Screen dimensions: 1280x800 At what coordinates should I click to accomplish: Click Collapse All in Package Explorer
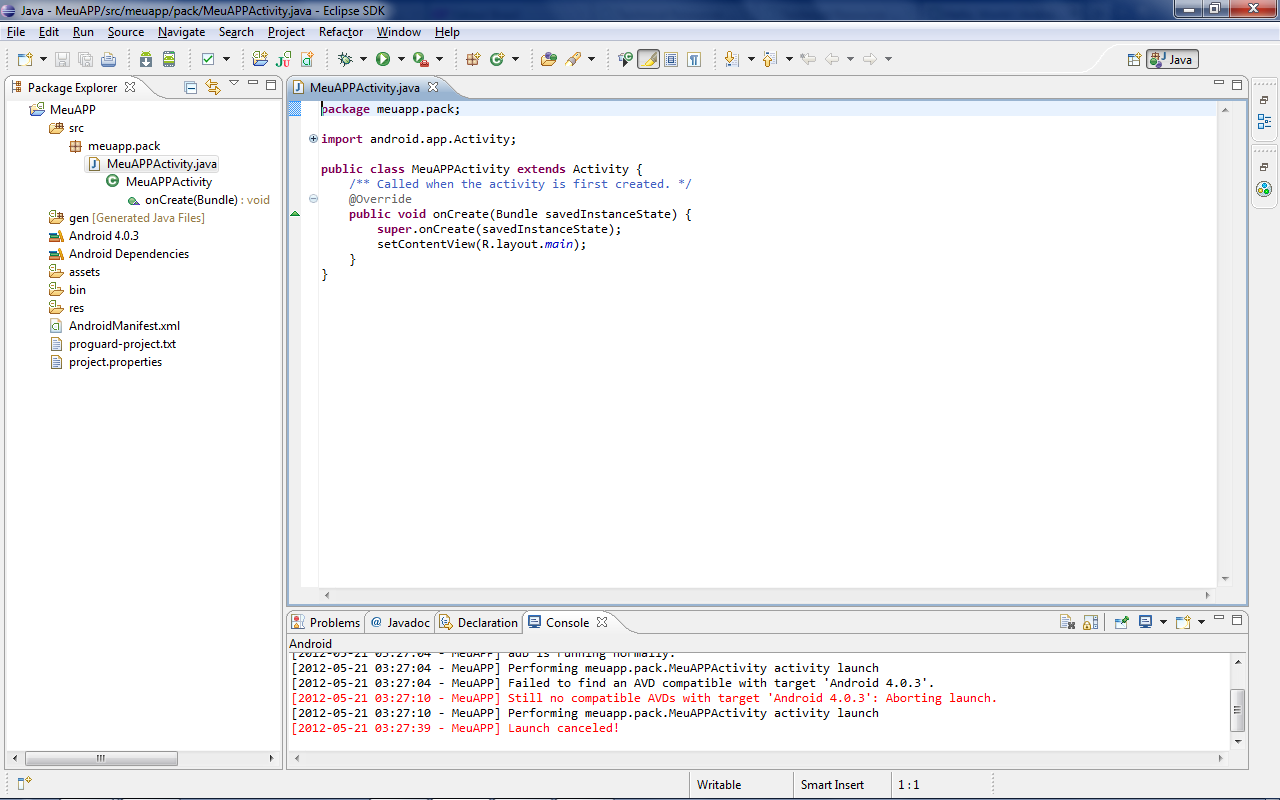tap(191, 87)
